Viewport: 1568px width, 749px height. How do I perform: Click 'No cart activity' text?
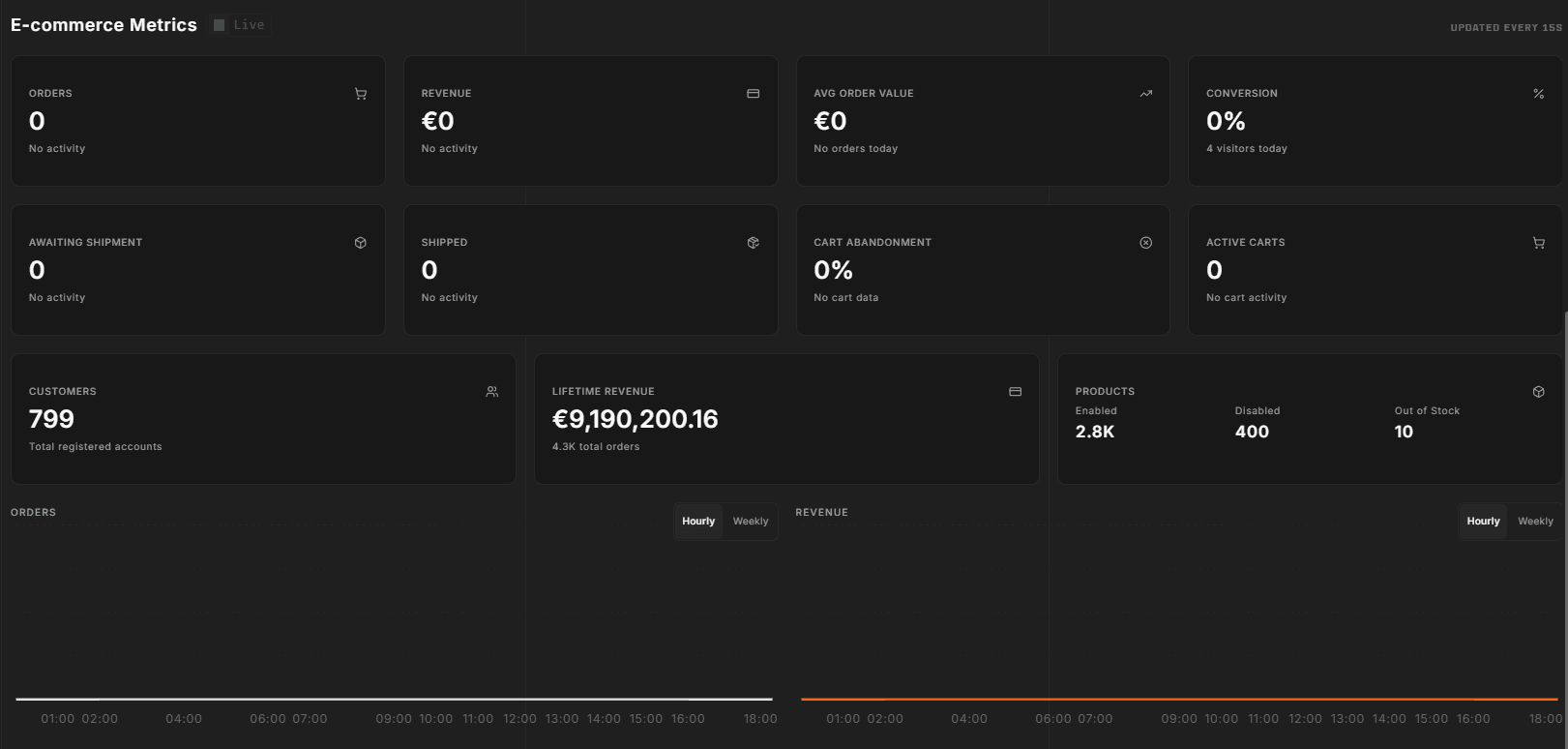(x=1247, y=298)
